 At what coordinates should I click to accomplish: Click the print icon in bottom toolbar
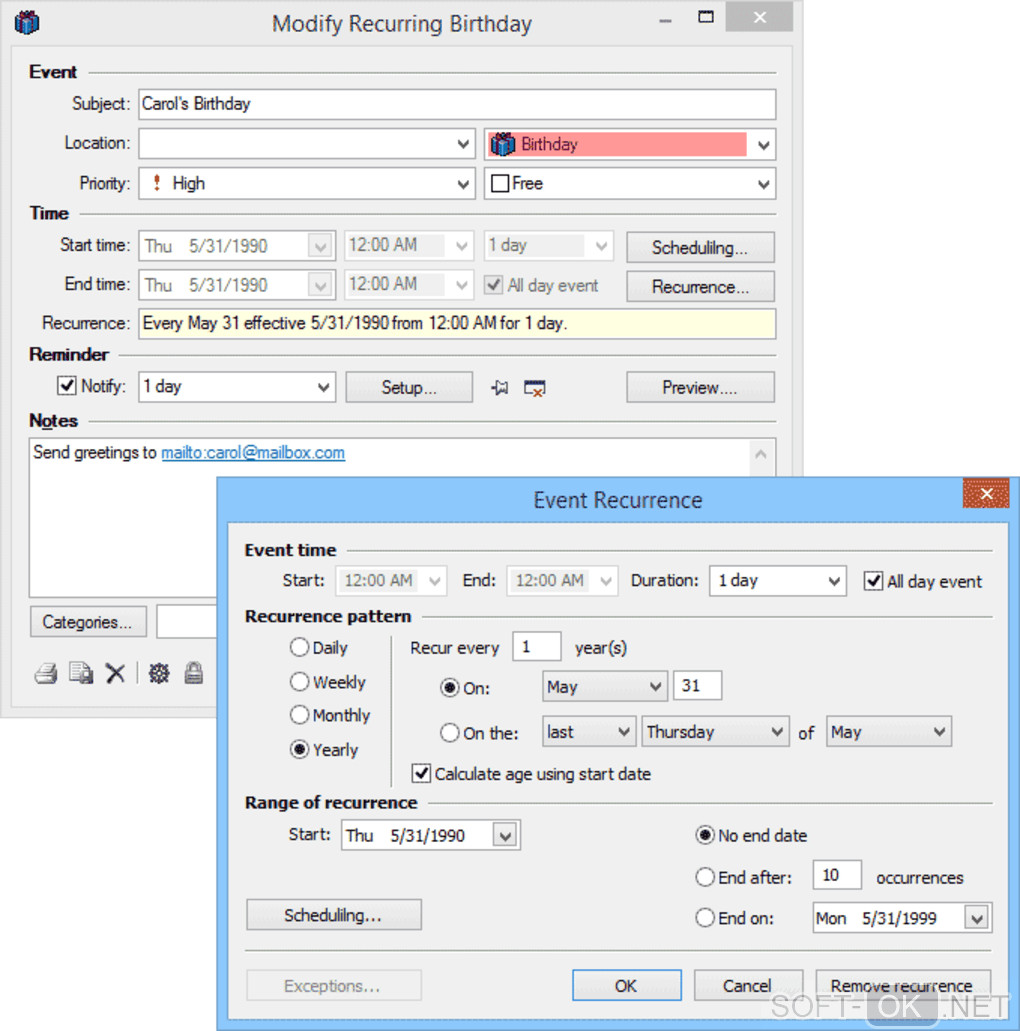click(46, 673)
